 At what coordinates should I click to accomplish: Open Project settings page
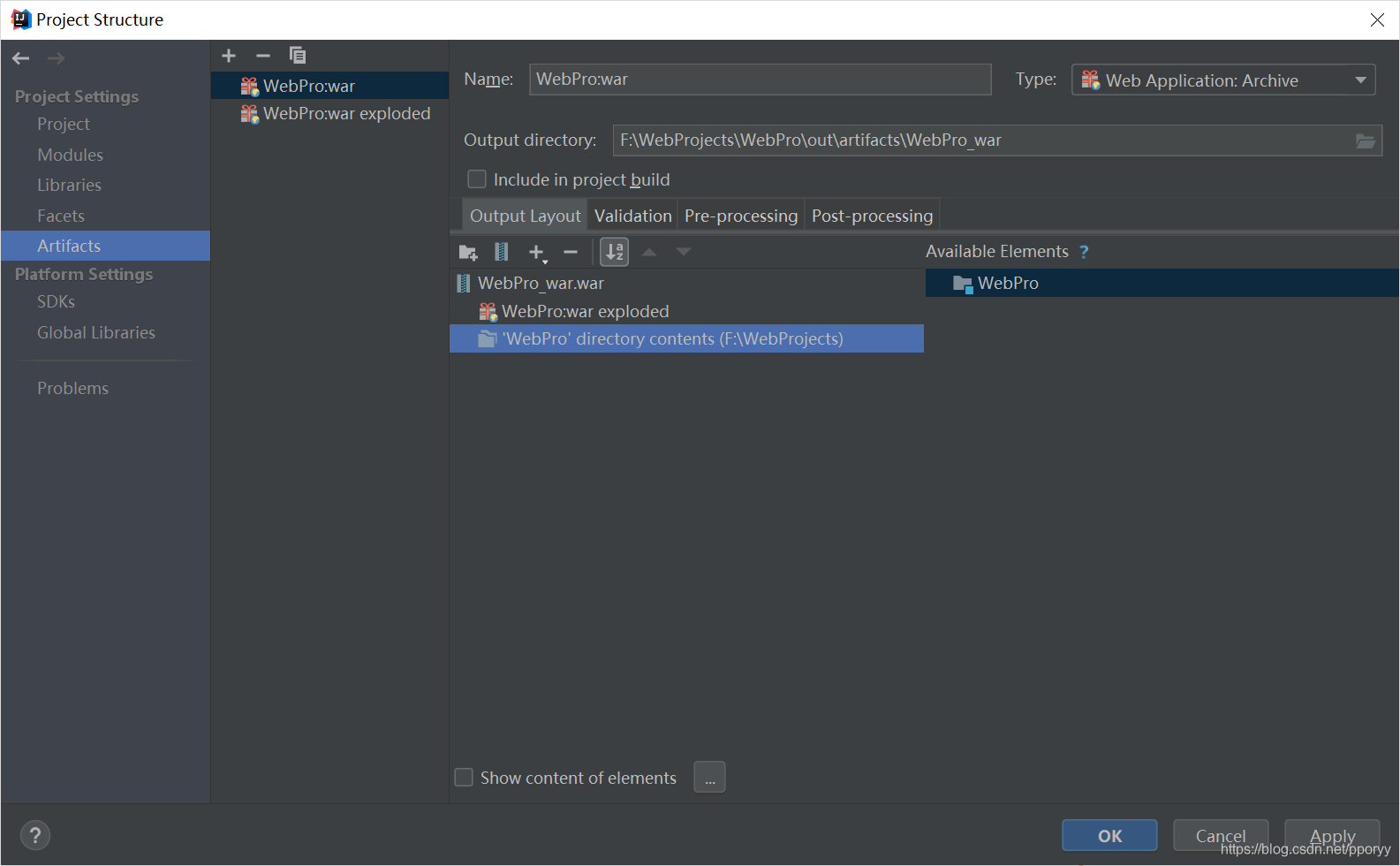click(x=64, y=125)
